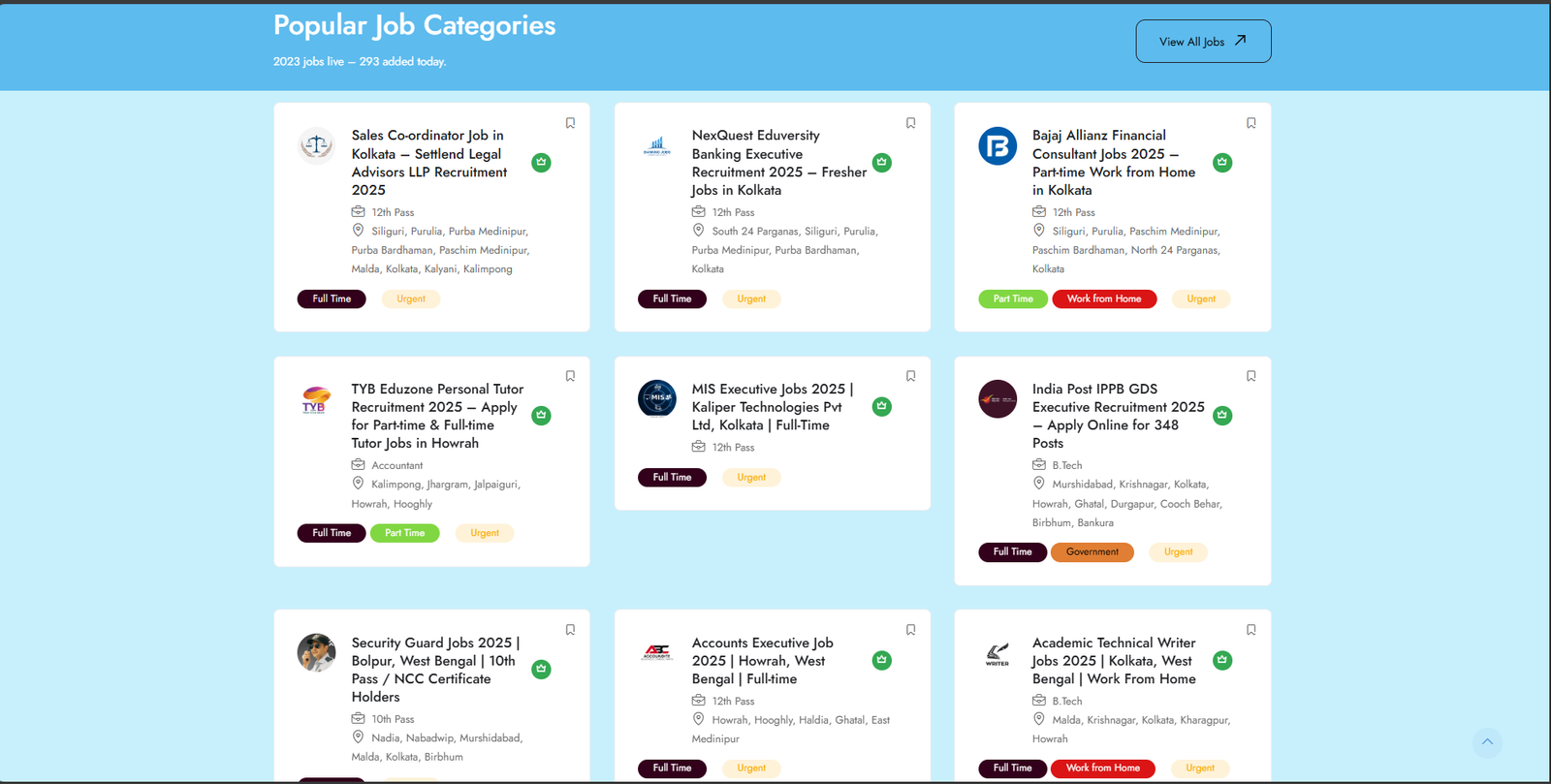Click the Popular Job Categories heading
The width and height of the screenshot is (1551, 784).
(415, 25)
